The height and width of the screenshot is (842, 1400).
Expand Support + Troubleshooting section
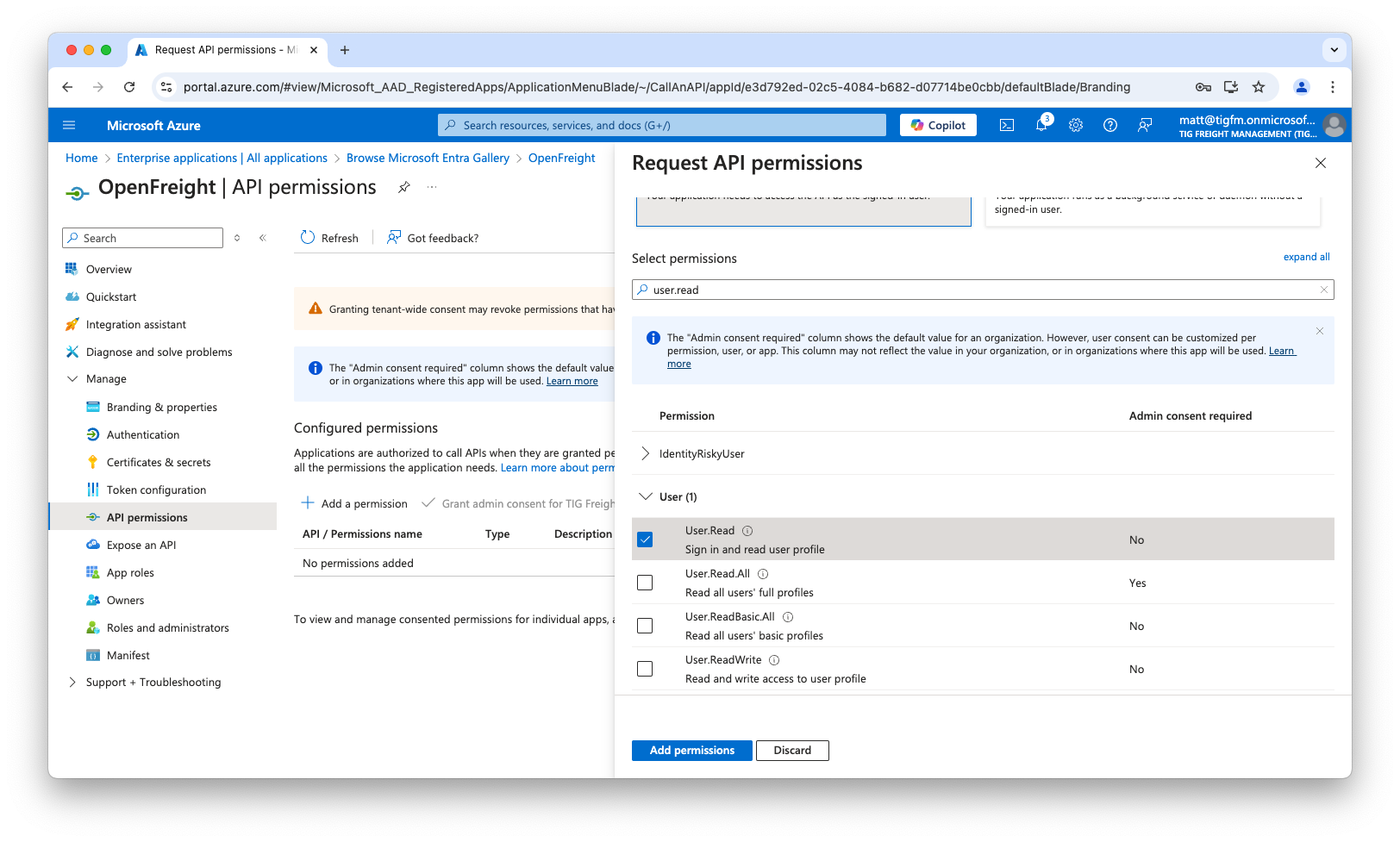tap(72, 683)
